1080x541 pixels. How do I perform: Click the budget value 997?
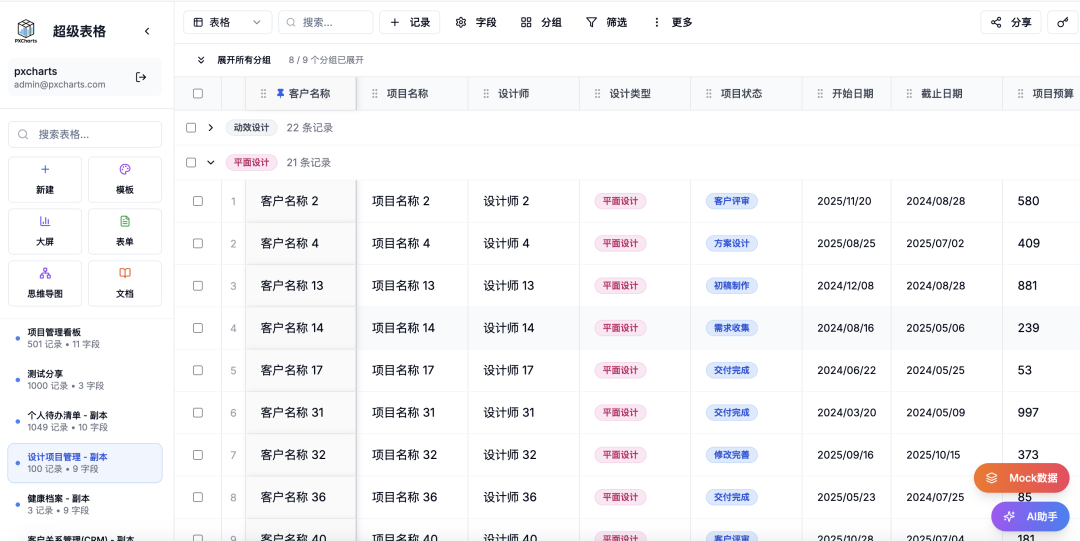click(1028, 412)
